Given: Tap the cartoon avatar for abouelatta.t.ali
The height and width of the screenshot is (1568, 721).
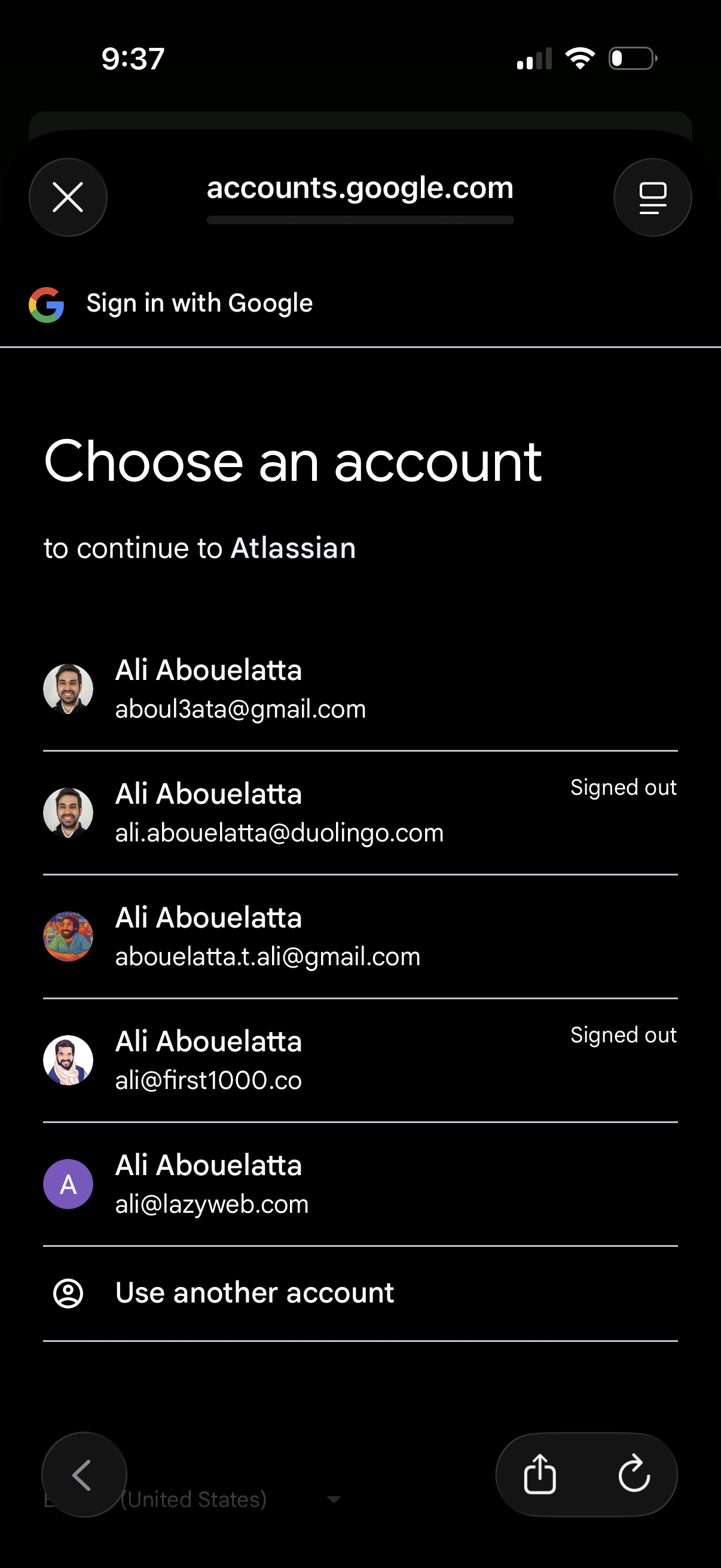Looking at the screenshot, I should tap(68, 936).
